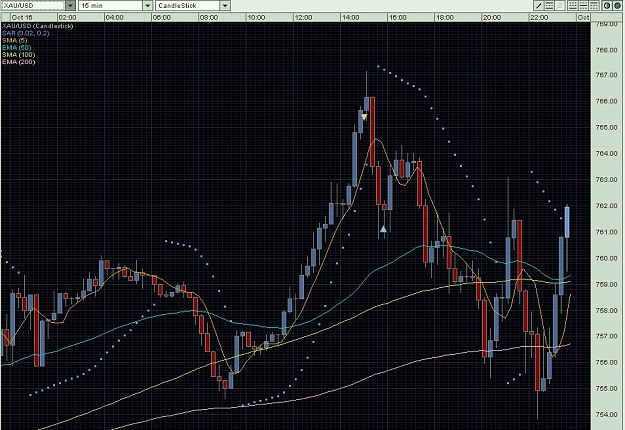
Task: Open the XAU/USD symbol dropdown arrow
Action: click(x=71, y=6)
